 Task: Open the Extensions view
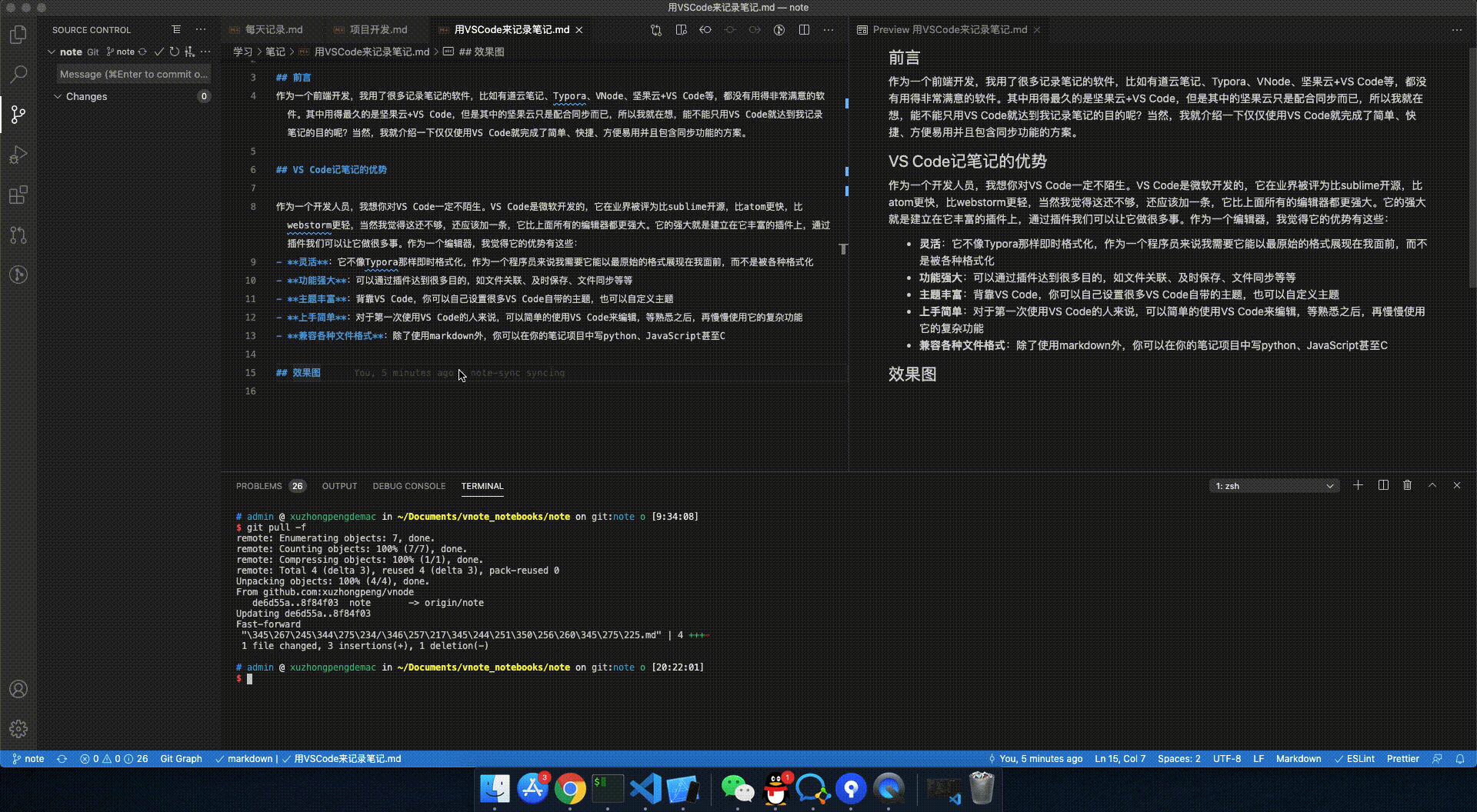point(18,195)
